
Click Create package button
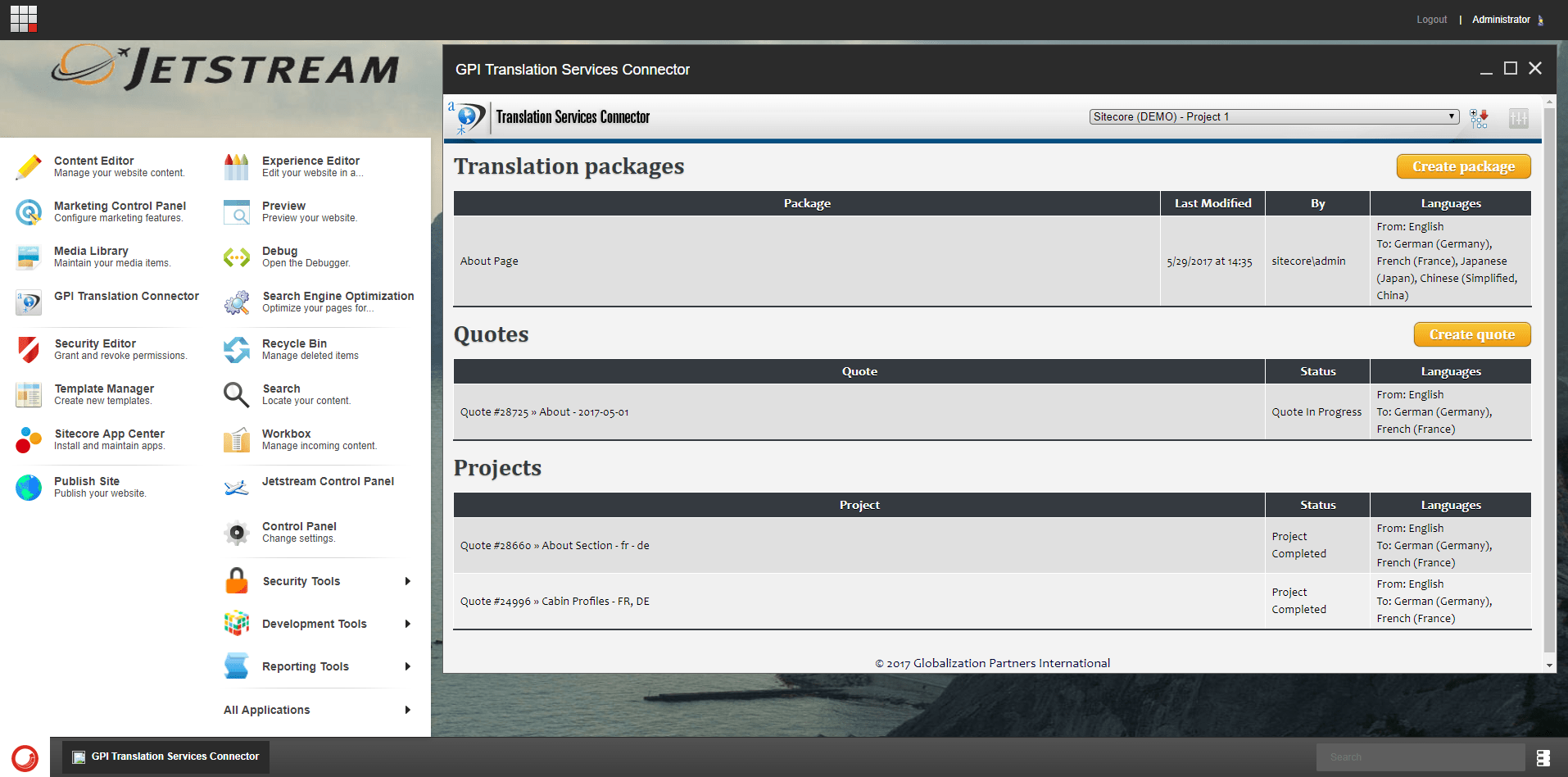pyautogui.click(x=1463, y=166)
